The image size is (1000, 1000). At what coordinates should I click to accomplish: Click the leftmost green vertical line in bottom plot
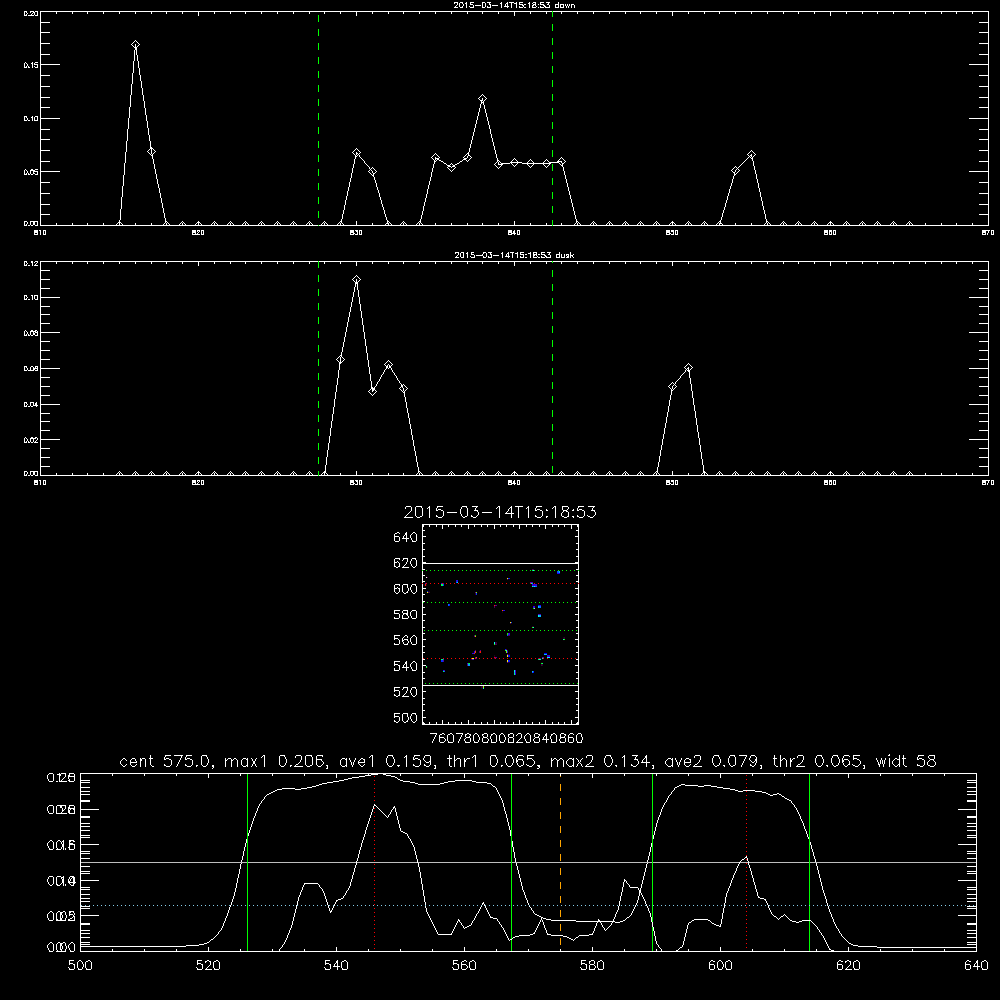[x=247, y=861]
